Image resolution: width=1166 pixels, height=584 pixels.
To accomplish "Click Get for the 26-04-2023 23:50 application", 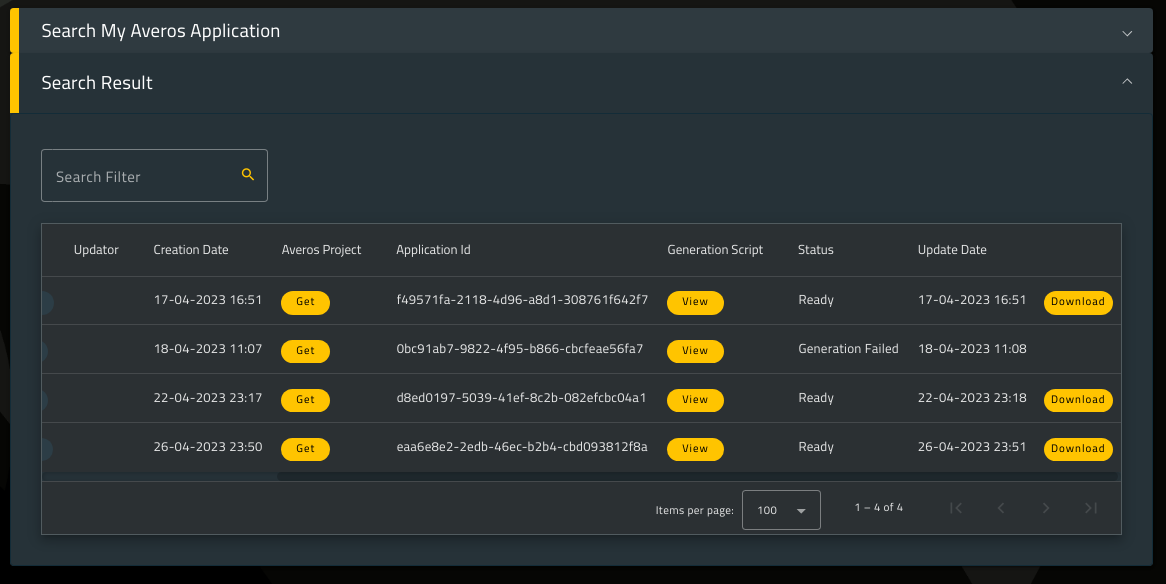I will tap(306, 449).
